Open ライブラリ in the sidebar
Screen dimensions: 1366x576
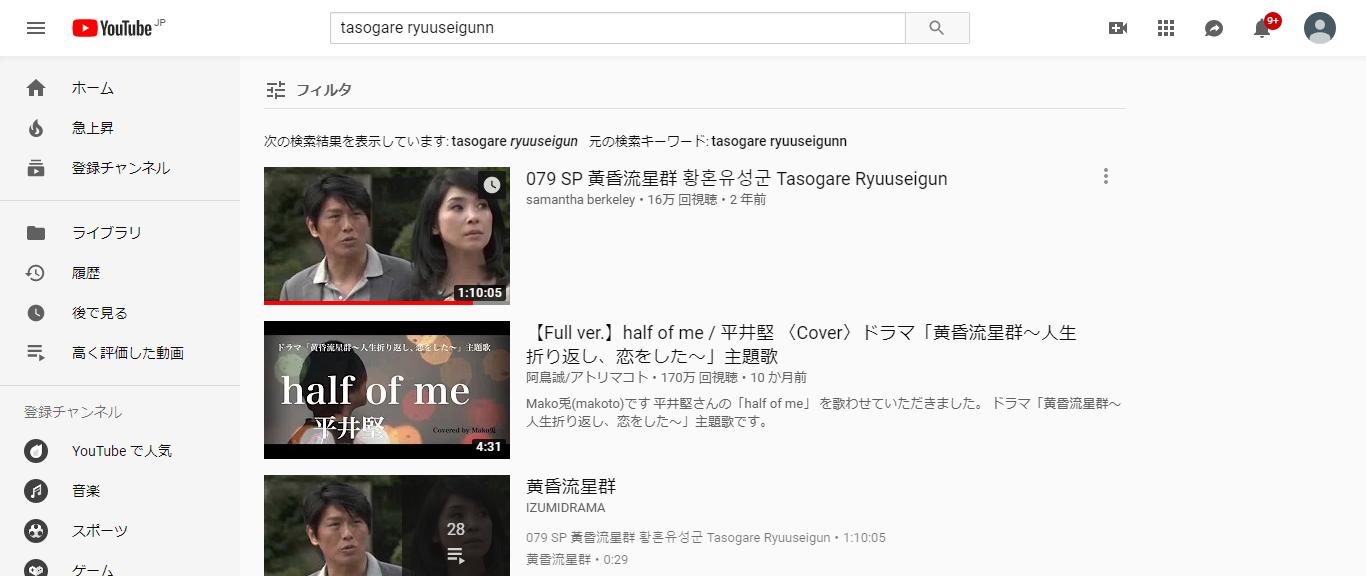tap(120, 233)
